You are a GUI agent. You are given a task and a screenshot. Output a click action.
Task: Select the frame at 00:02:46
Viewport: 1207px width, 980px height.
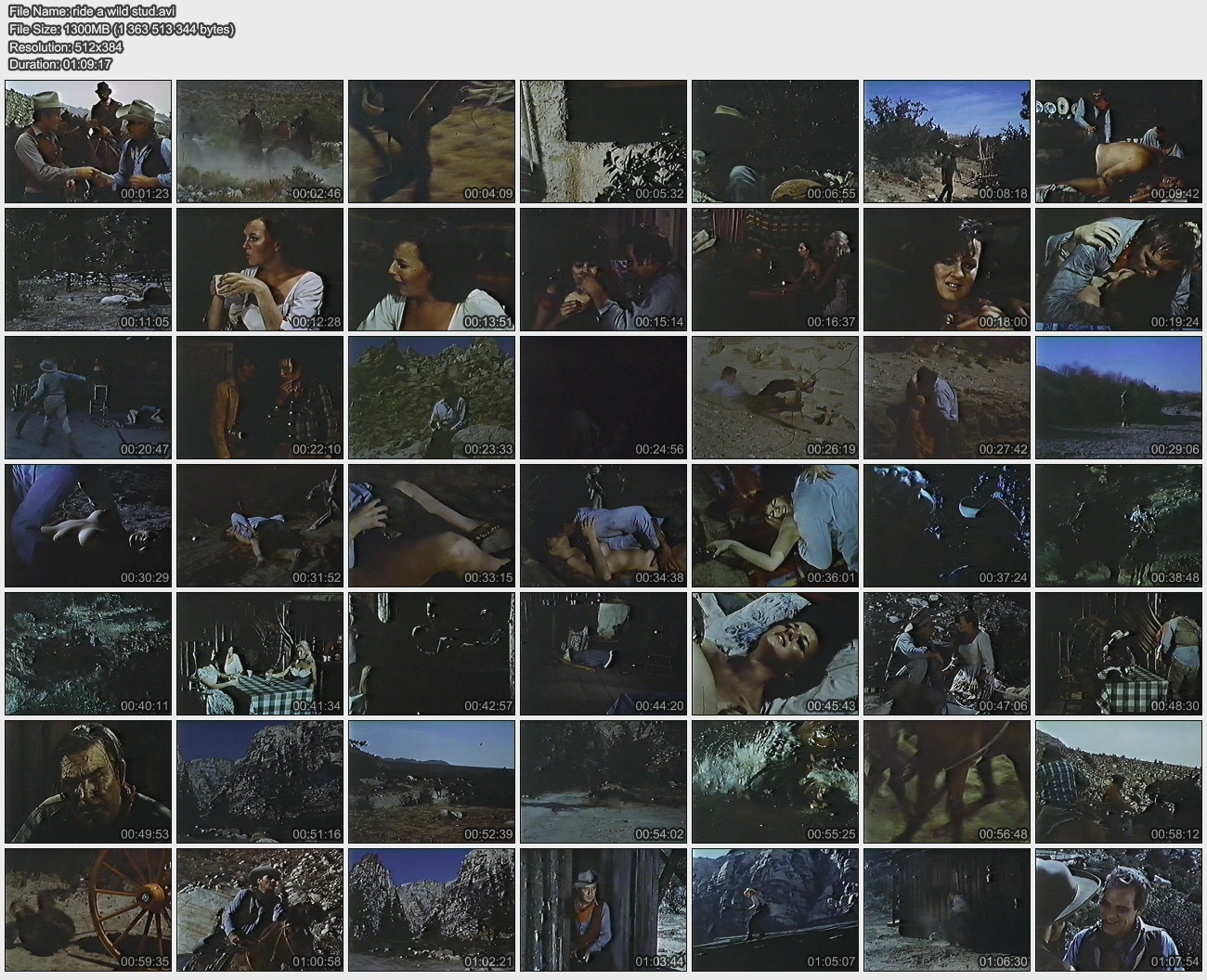point(260,141)
